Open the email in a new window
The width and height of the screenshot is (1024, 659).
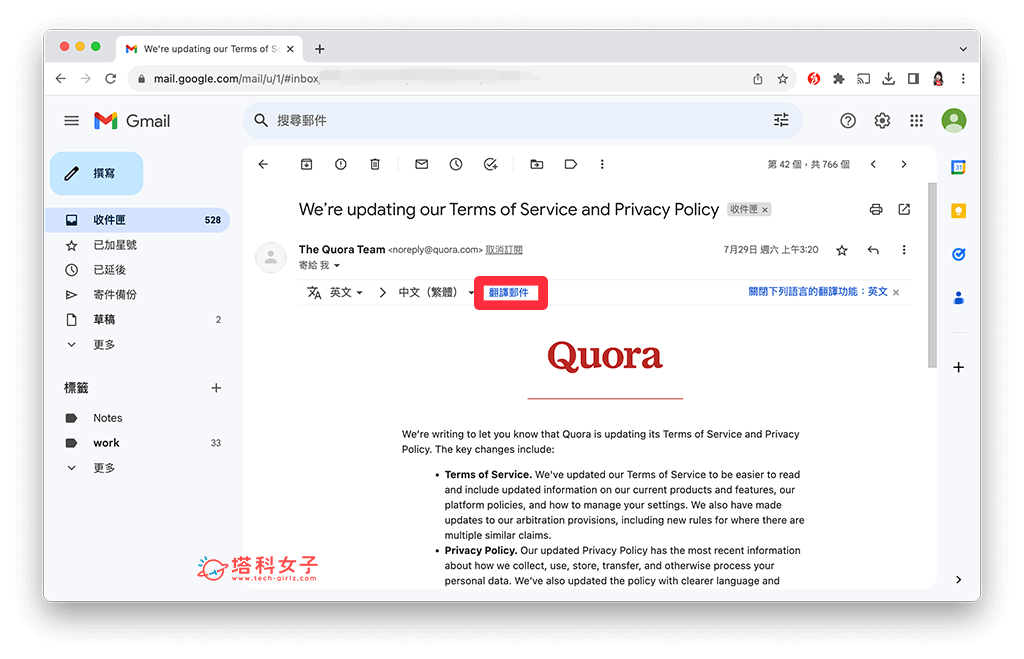click(x=904, y=210)
